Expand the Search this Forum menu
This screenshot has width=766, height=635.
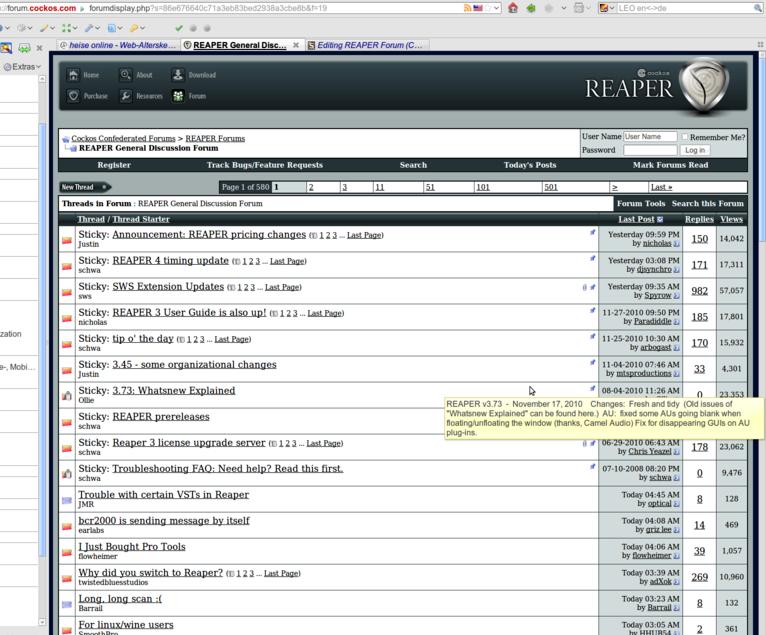tap(707, 203)
